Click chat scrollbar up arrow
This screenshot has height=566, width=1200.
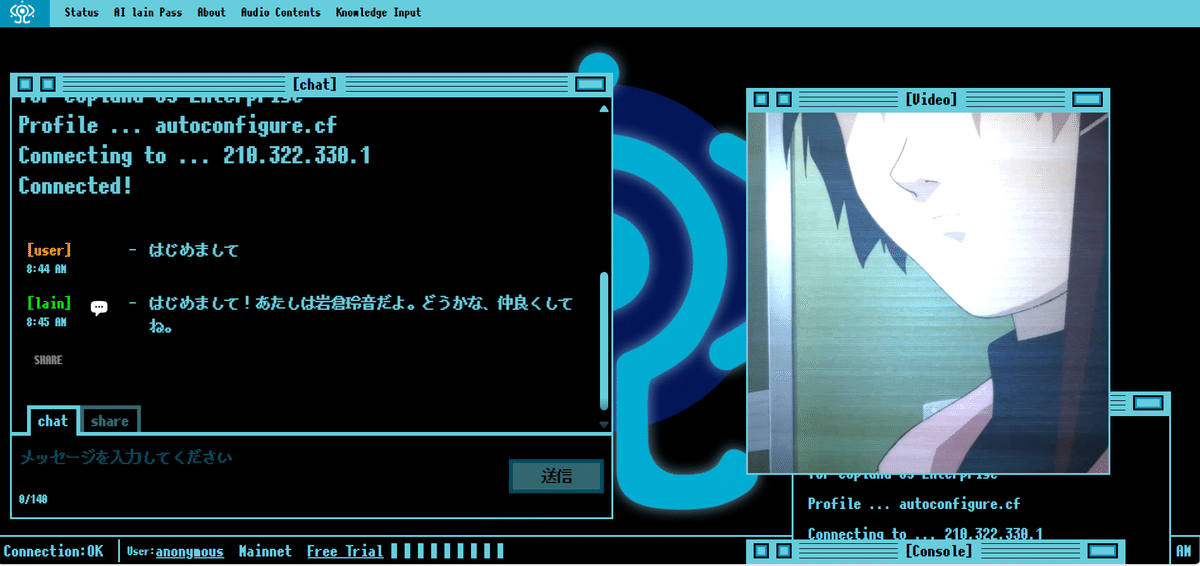[x=603, y=108]
